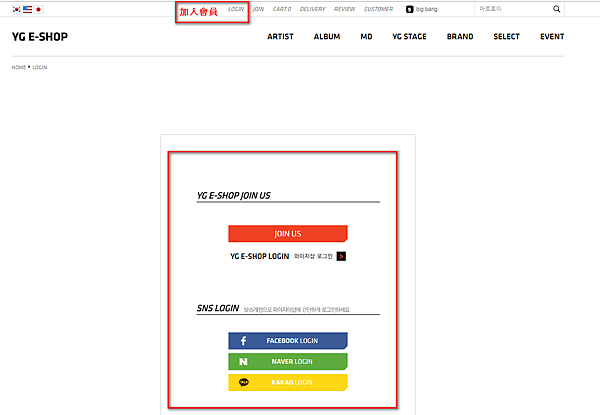Image resolution: width=600 pixels, height=415 pixels.
Task: Go to HOME in breadcrumb
Action: pos(19,67)
